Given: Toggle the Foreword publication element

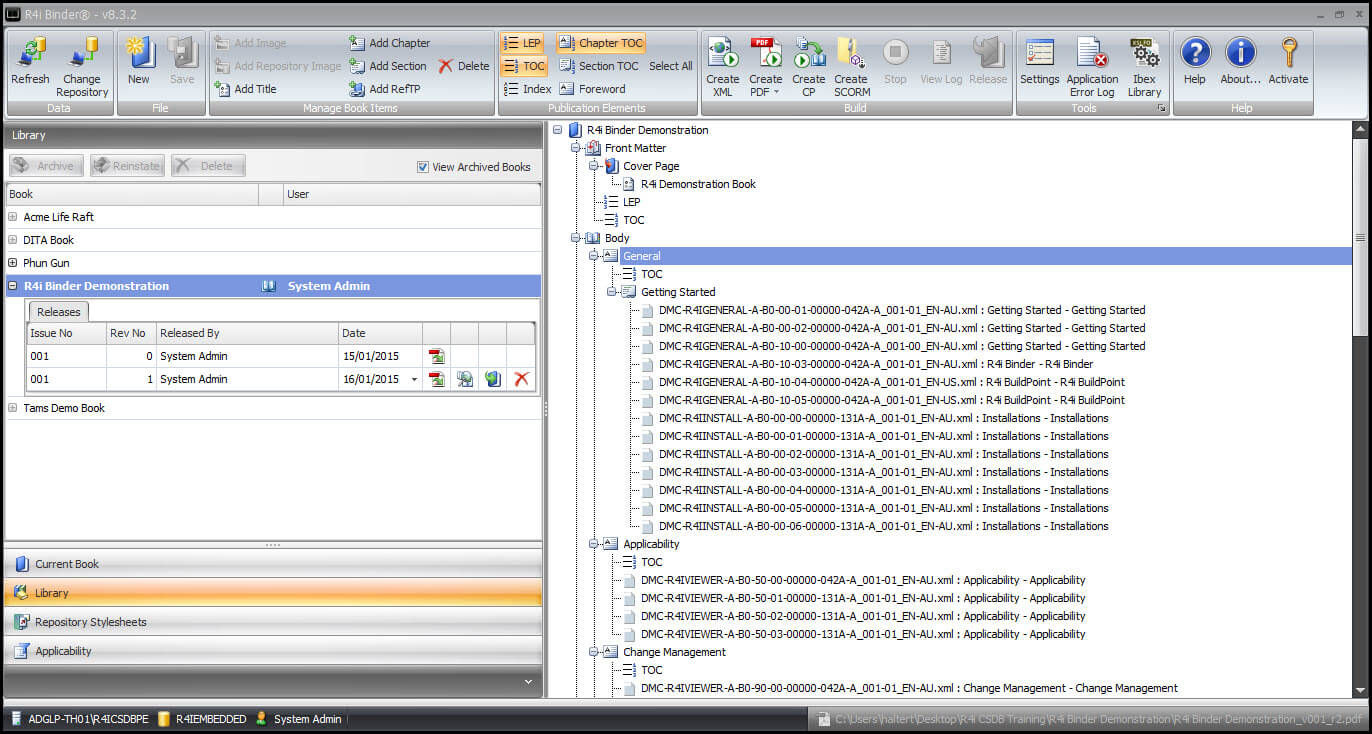Looking at the screenshot, I should 592,89.
